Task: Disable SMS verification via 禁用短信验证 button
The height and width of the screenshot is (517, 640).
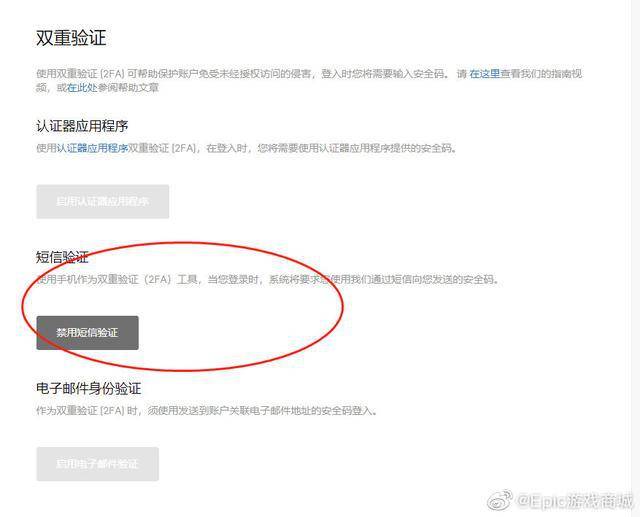Action: 87,333
